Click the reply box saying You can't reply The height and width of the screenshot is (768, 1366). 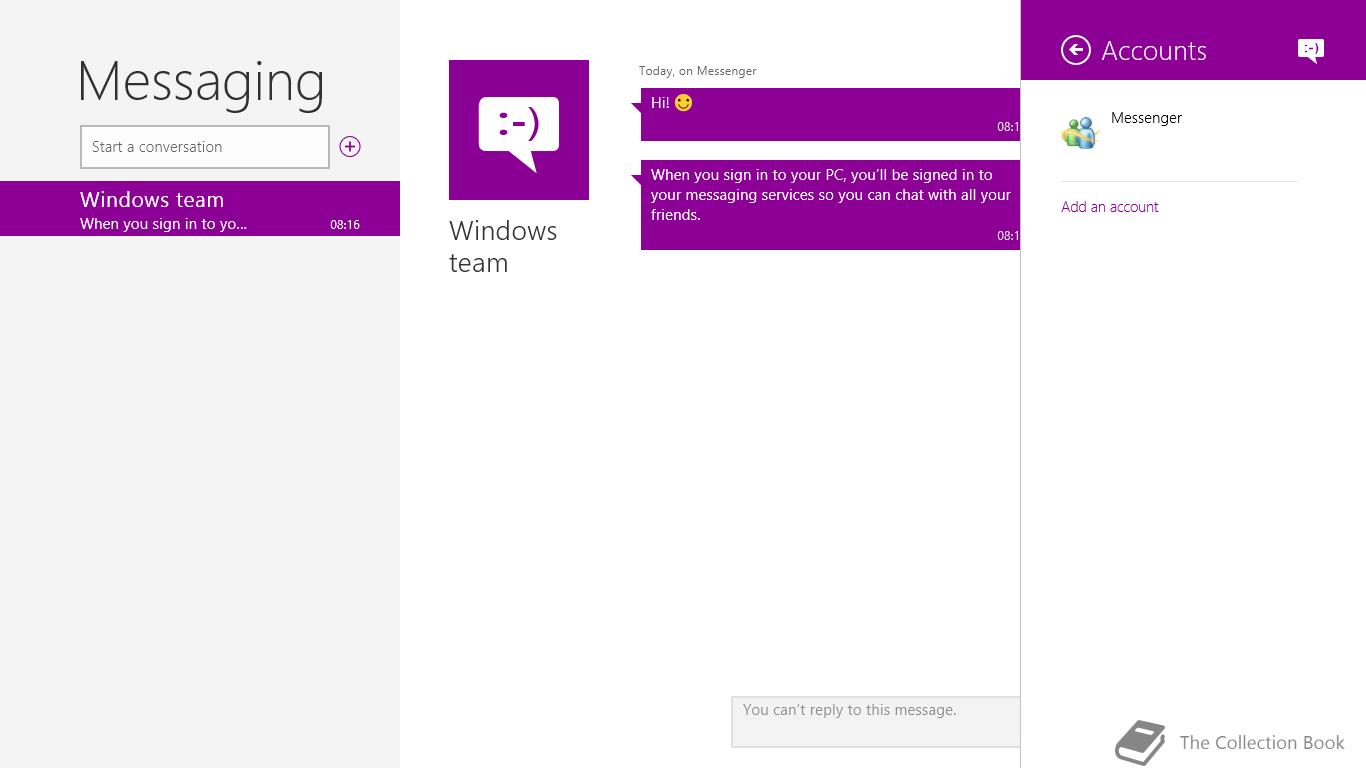point(876,722)
